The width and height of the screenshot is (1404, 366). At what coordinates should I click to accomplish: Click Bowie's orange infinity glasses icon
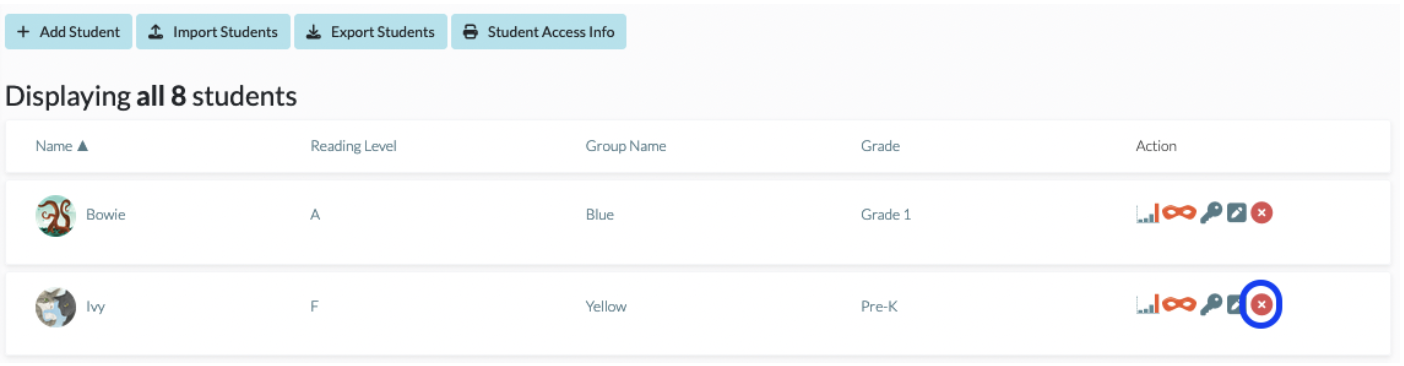[x=1179, y=213]
